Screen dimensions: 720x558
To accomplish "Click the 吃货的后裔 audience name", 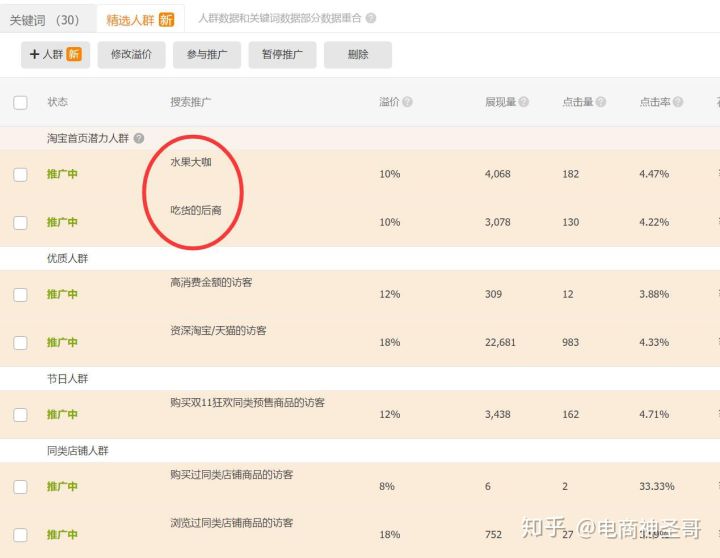I will pos(195,210).
